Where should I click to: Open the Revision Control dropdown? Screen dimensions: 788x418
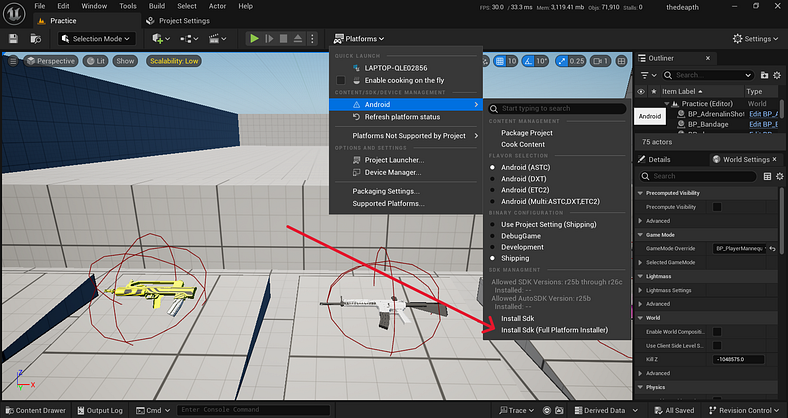pos(744,410)
